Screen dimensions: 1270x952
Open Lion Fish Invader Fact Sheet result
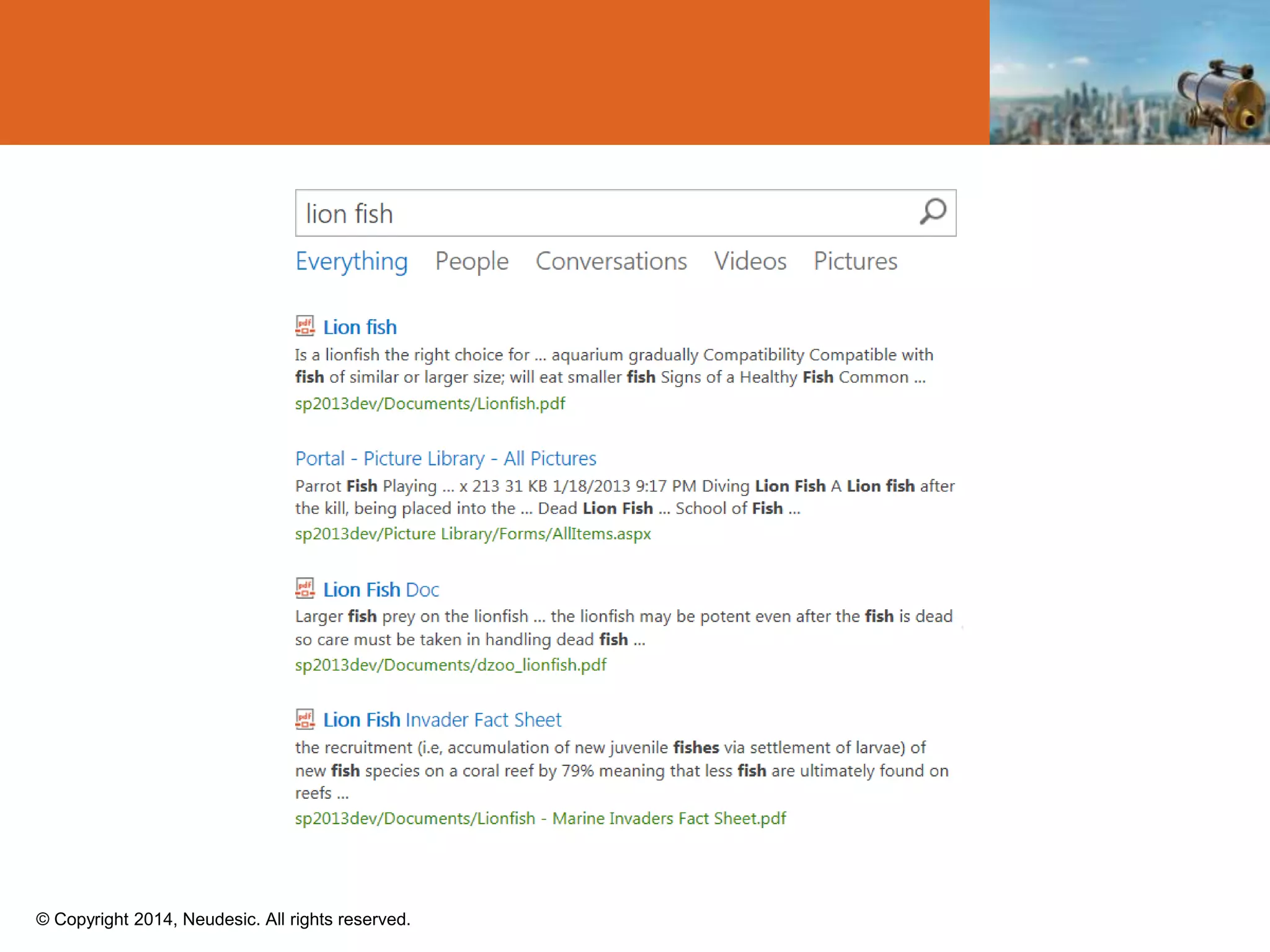point(442,720)
